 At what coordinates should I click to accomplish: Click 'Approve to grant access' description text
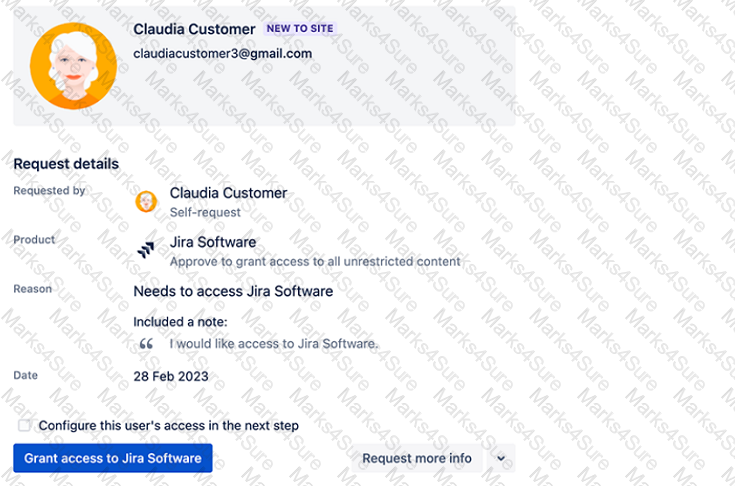(314, 261)
